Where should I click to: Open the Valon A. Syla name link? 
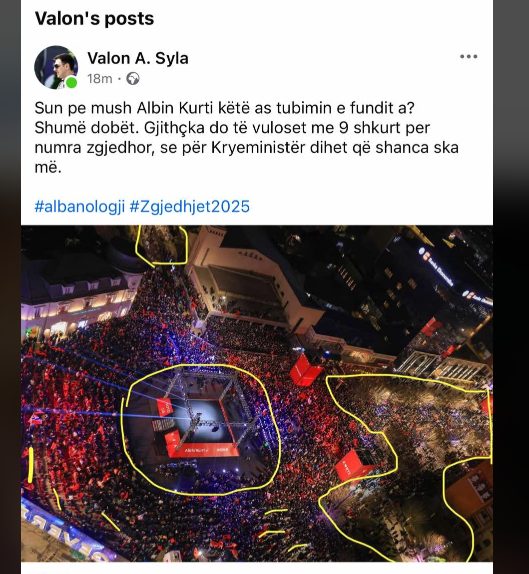click(x=138, y=58)
